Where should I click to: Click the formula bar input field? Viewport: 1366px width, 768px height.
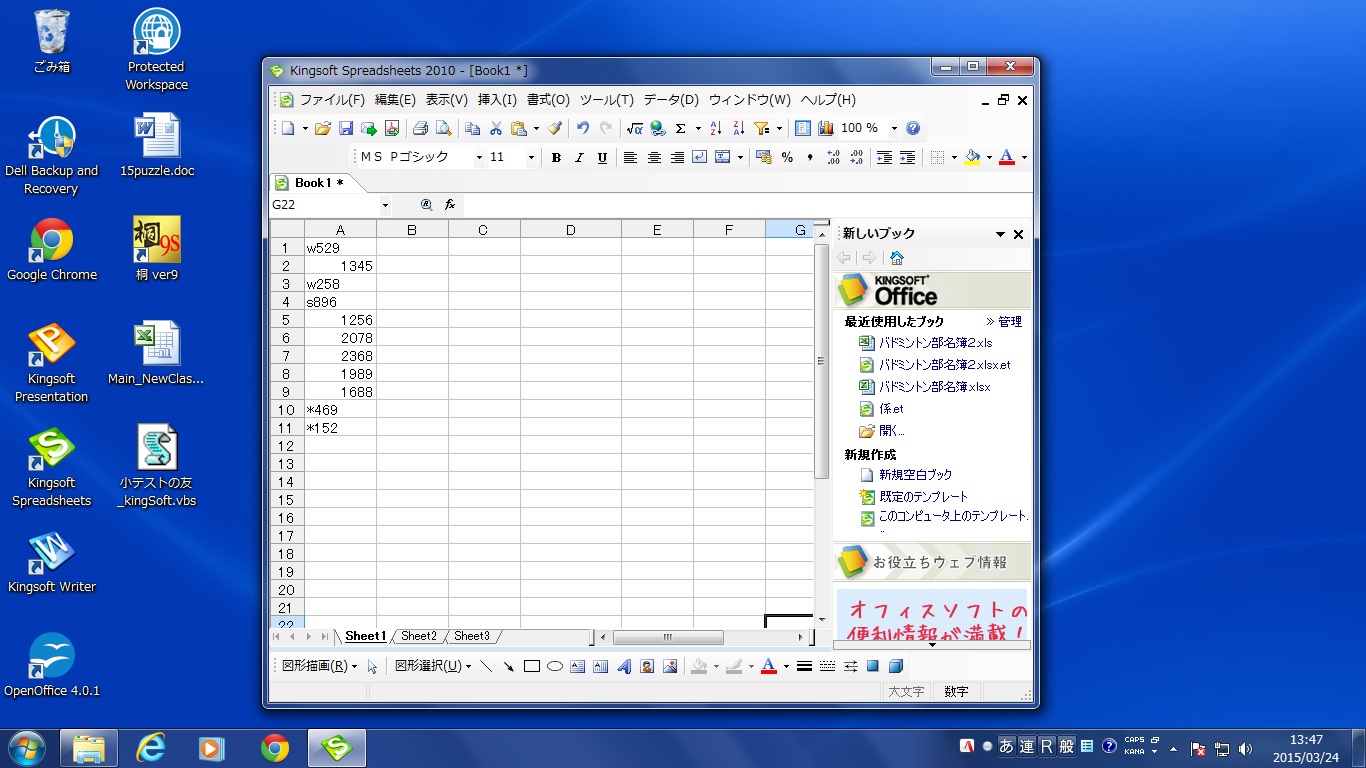(x=747, y=205)
